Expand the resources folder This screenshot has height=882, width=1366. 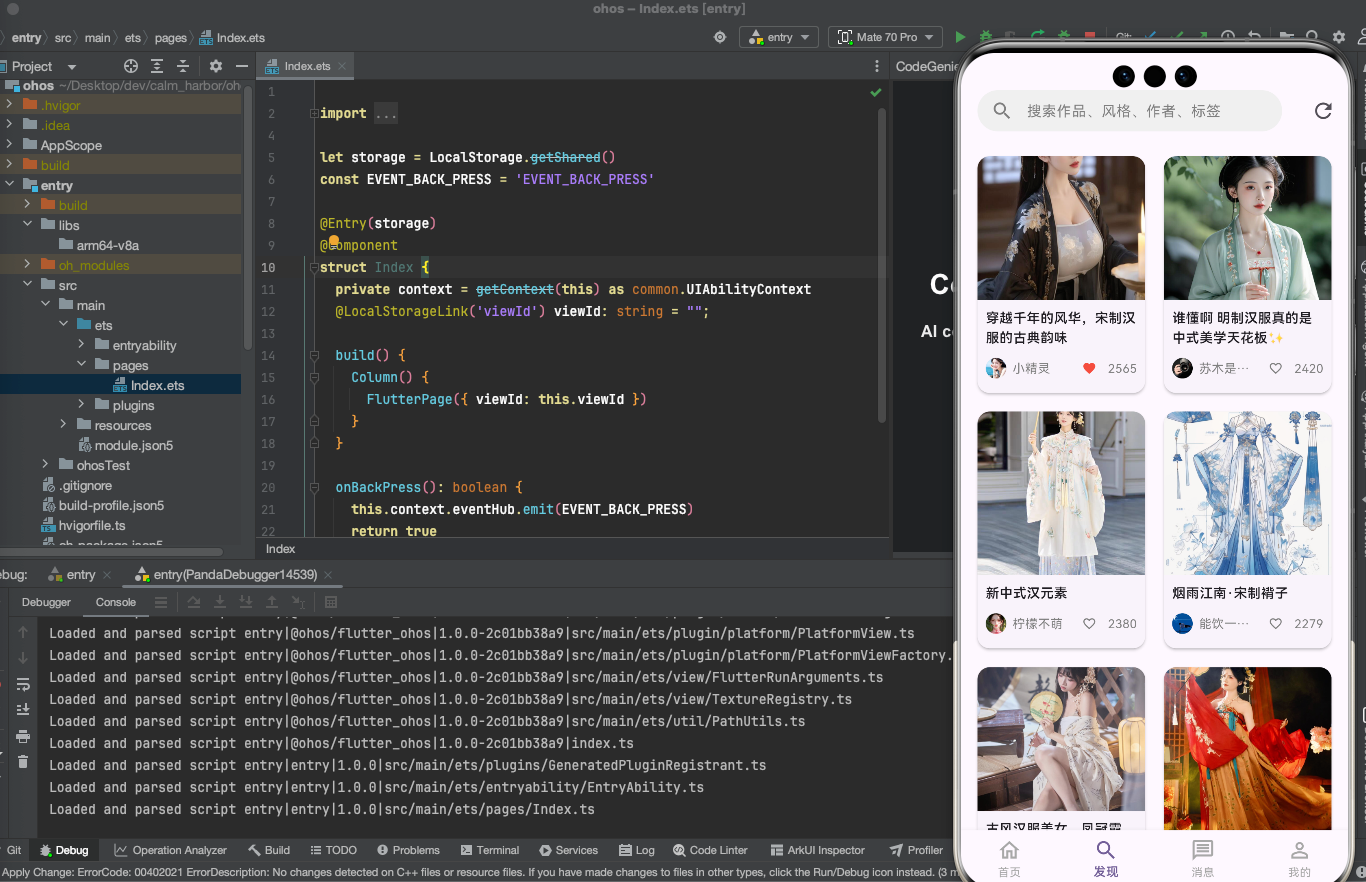(x=64, y=425)
